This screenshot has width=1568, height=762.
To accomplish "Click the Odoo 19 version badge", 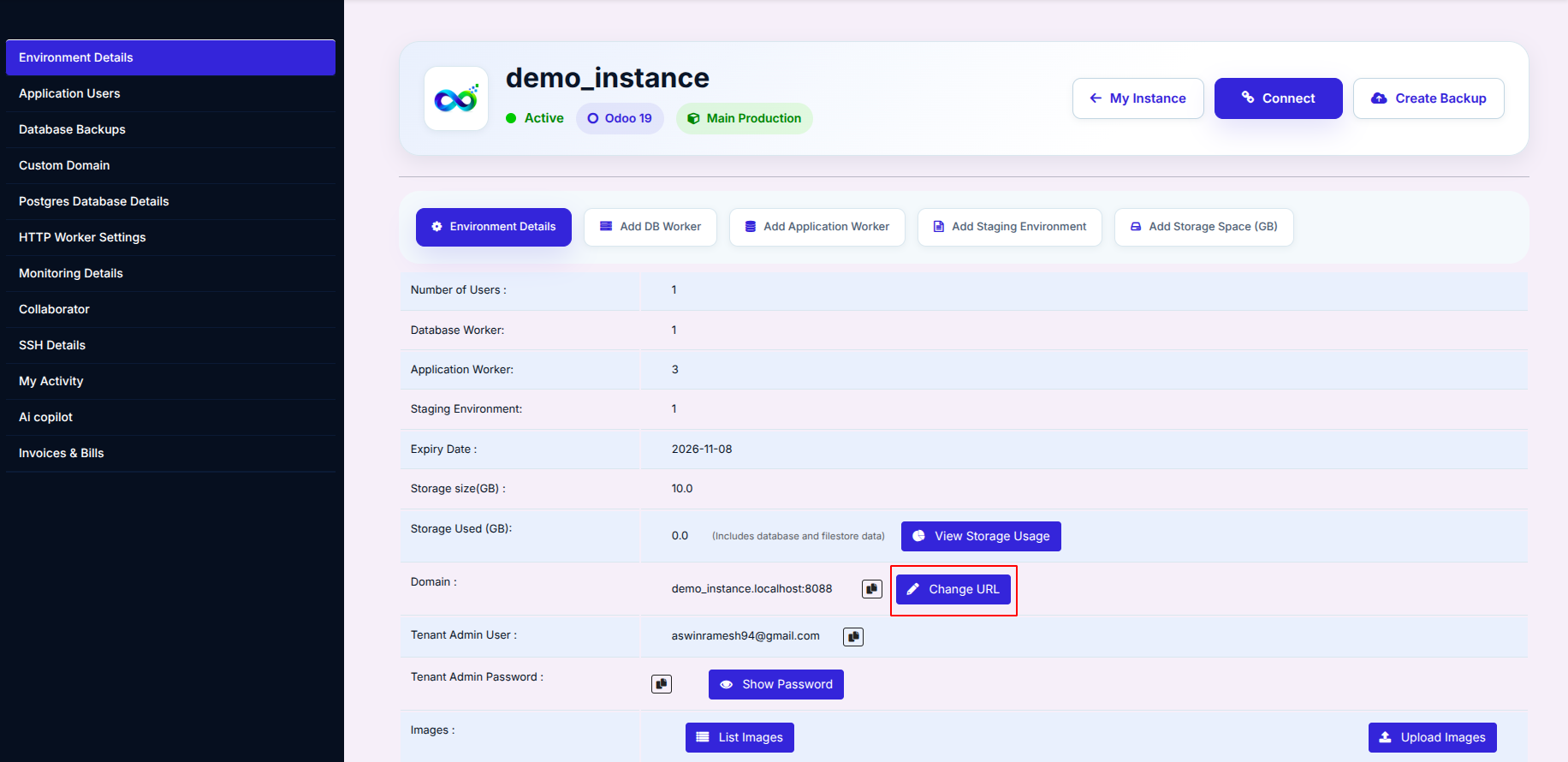I will click(x=620, y=118).
